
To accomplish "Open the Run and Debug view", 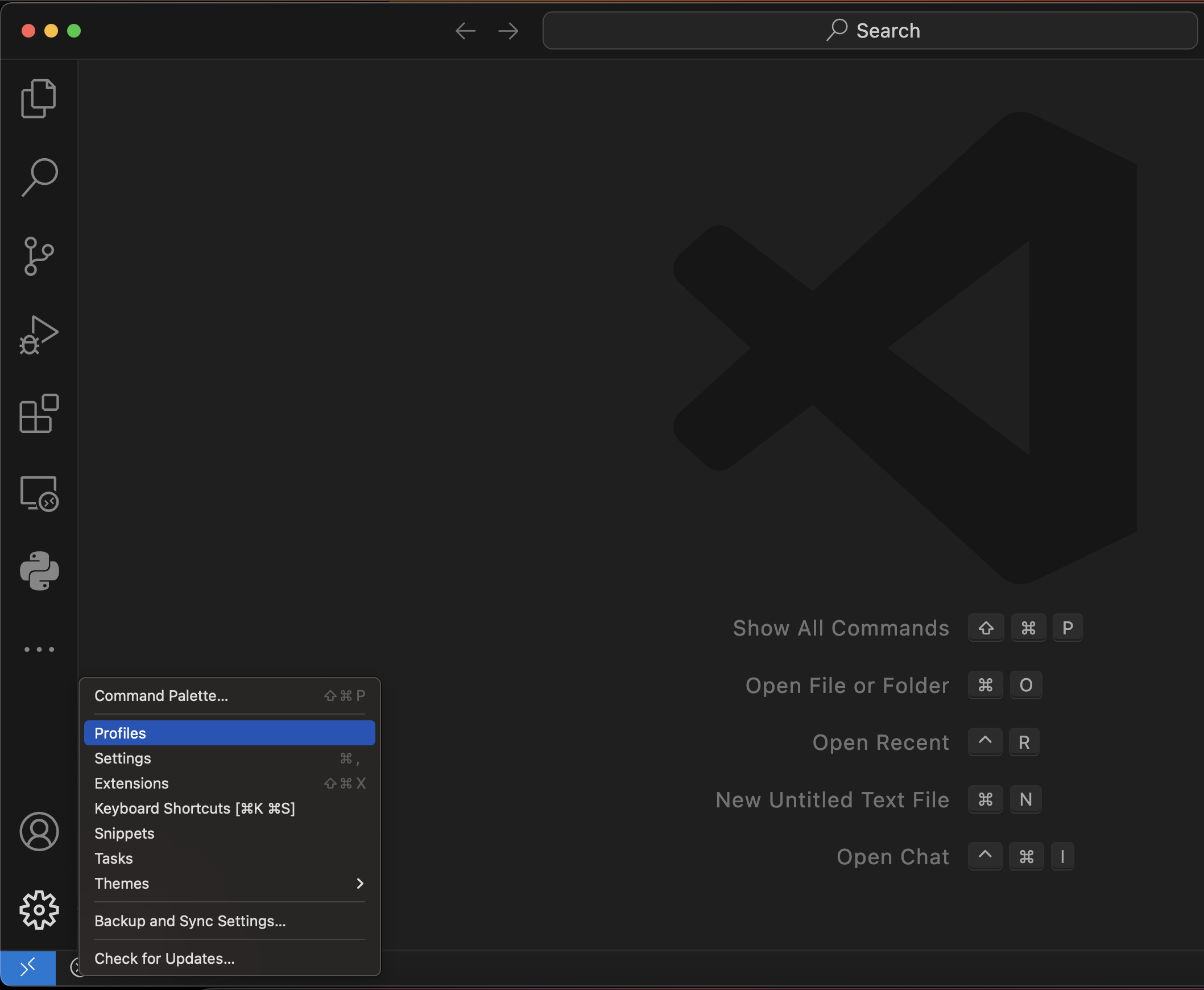I will (x=39, y=334).
